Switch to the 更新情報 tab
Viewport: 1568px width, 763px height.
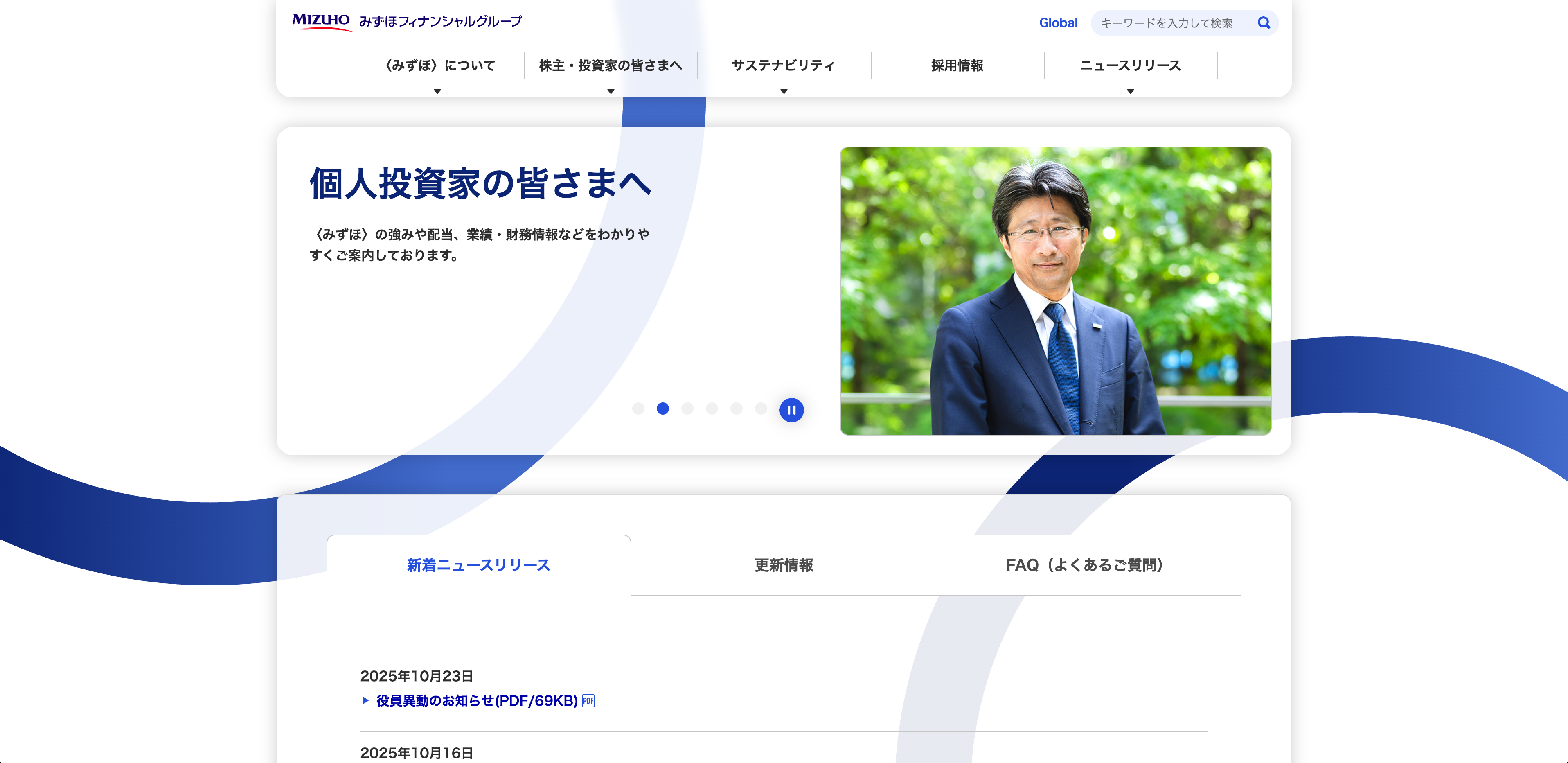(784, 565)
